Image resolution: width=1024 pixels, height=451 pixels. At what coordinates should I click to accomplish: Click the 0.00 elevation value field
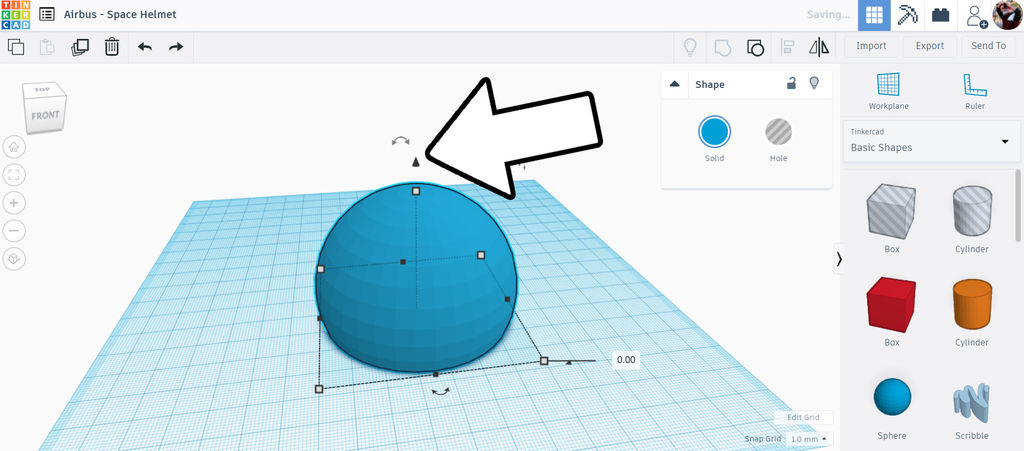coord(626,360)
